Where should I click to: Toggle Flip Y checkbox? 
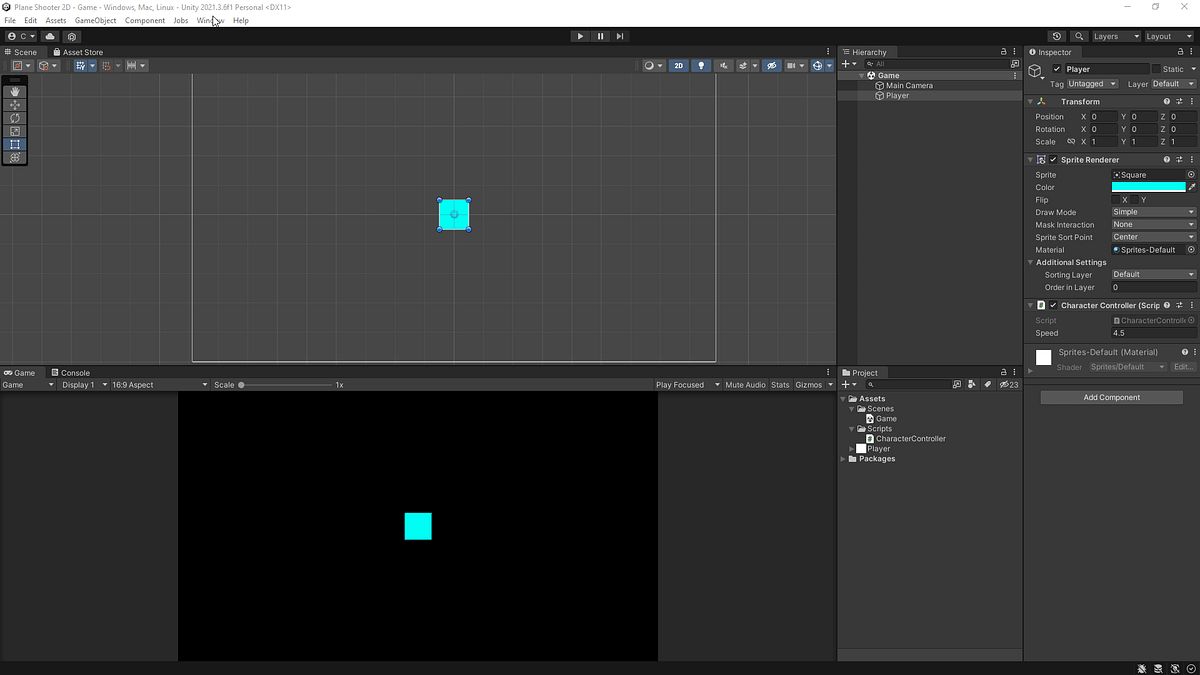[x=1135, y=200]
